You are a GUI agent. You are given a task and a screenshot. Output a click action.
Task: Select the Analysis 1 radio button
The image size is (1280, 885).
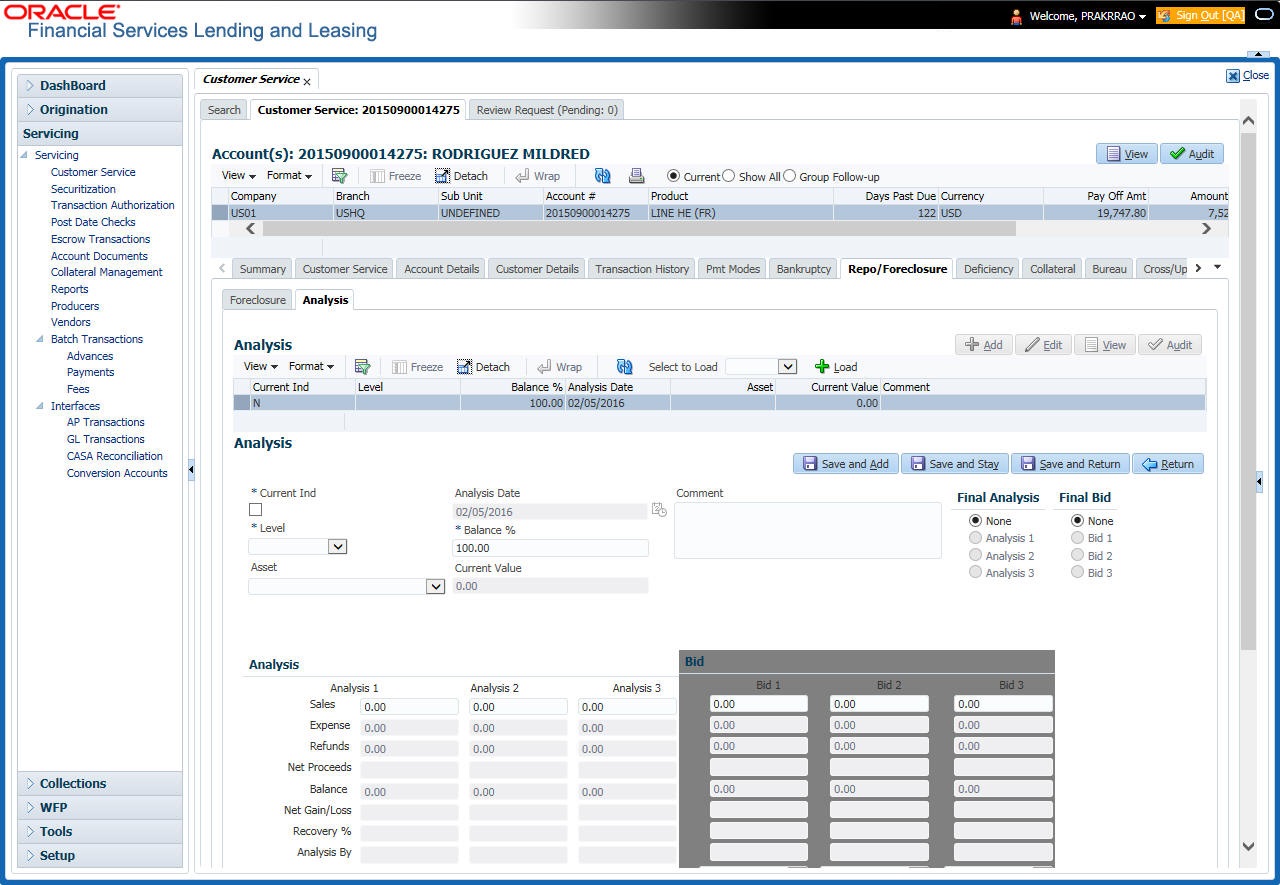pos(975,538)
